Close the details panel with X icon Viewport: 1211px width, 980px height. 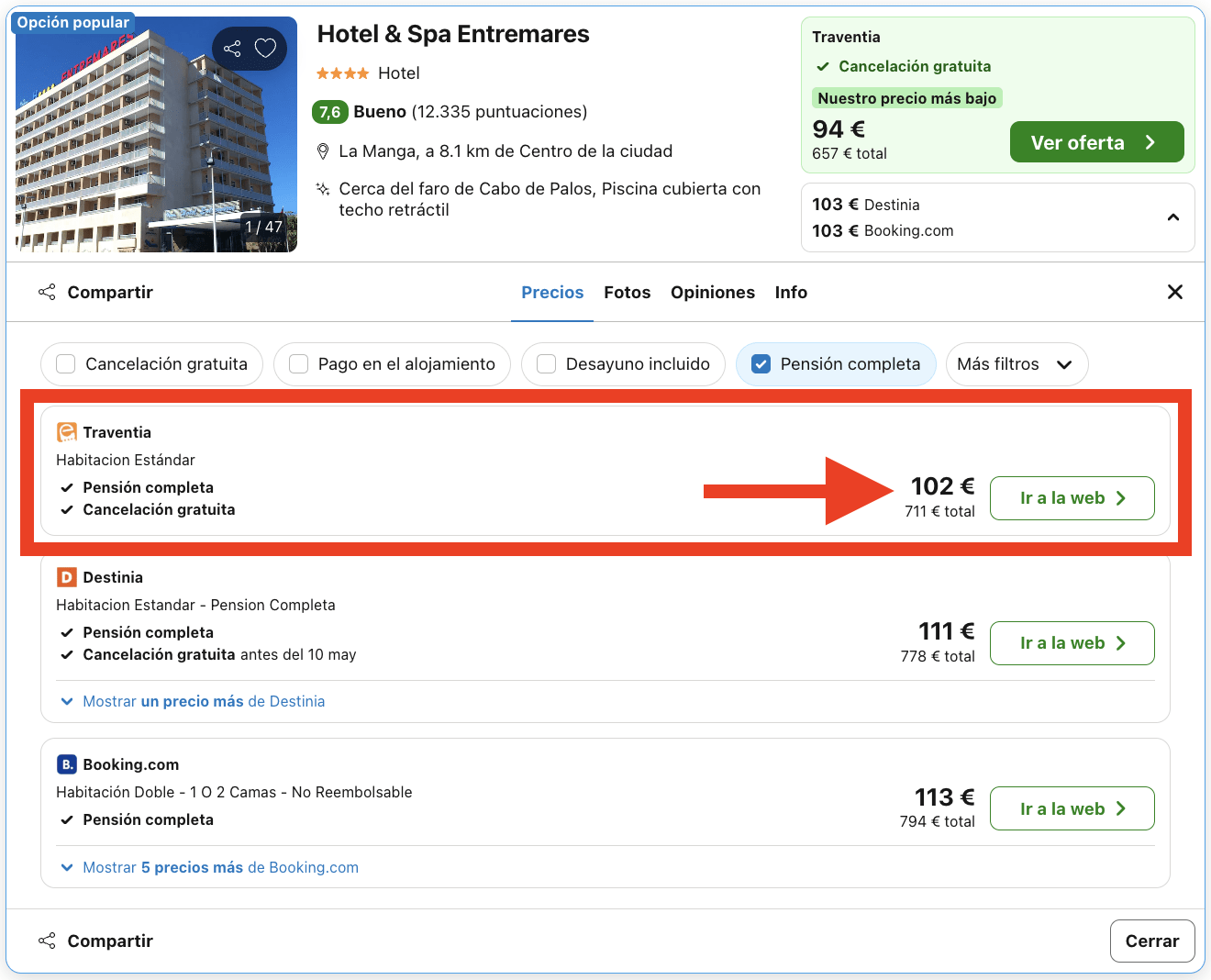1174,292
